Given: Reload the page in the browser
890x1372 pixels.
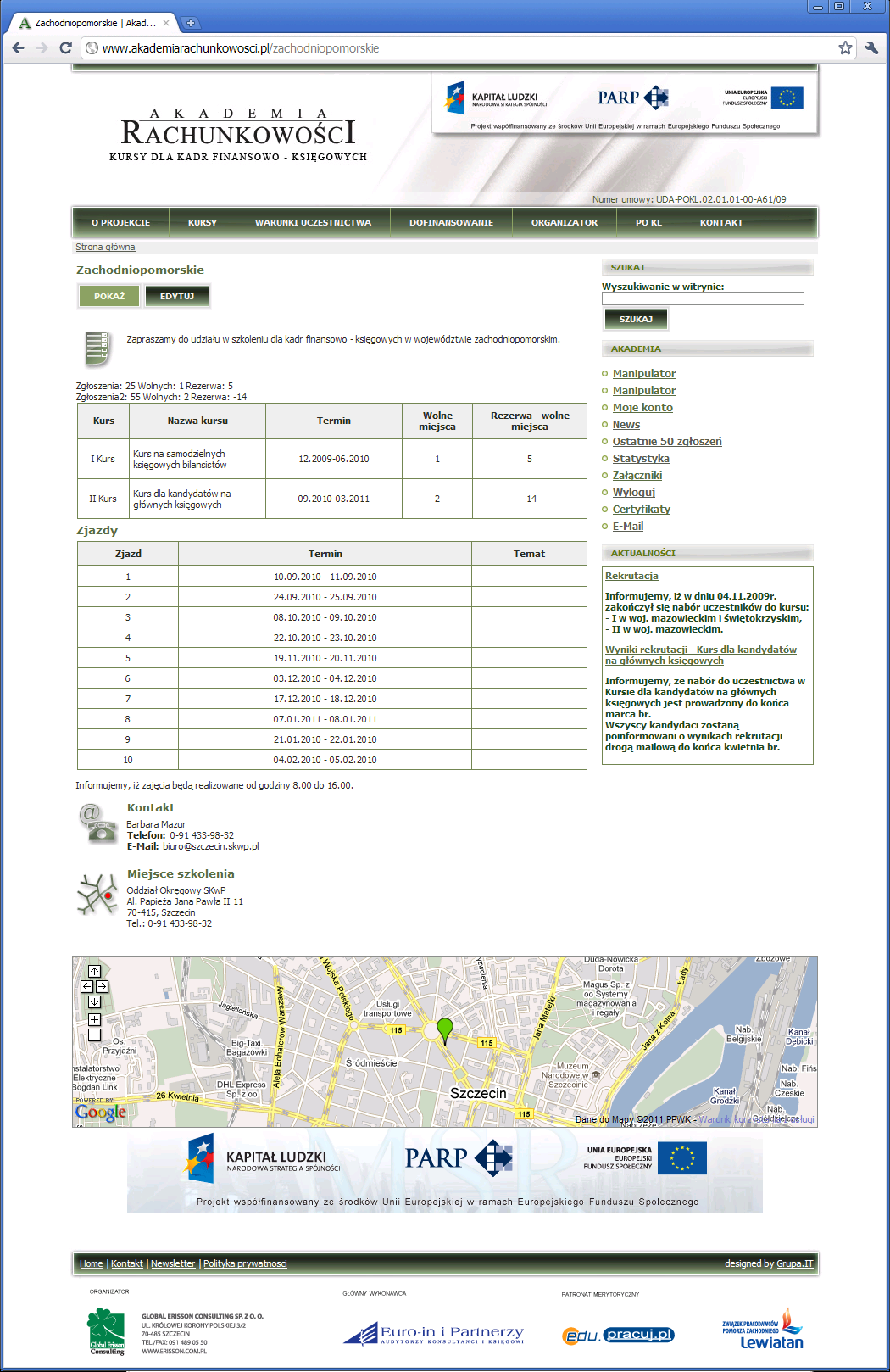Looking at the screenshot, I should 65,48.
